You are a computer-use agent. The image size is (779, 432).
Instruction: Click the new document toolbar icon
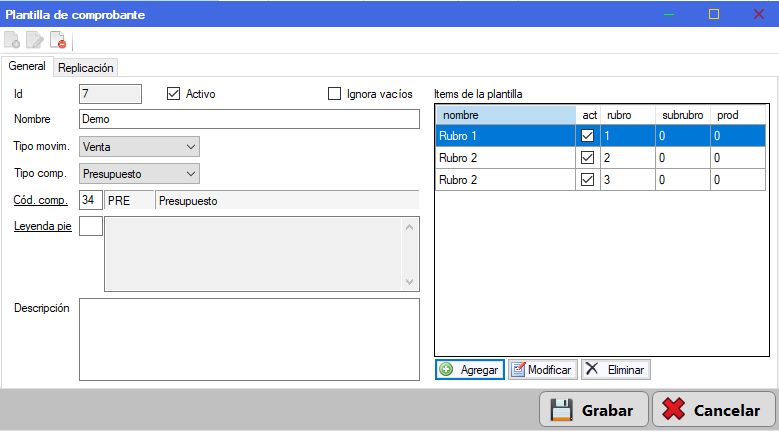point(12,40)
